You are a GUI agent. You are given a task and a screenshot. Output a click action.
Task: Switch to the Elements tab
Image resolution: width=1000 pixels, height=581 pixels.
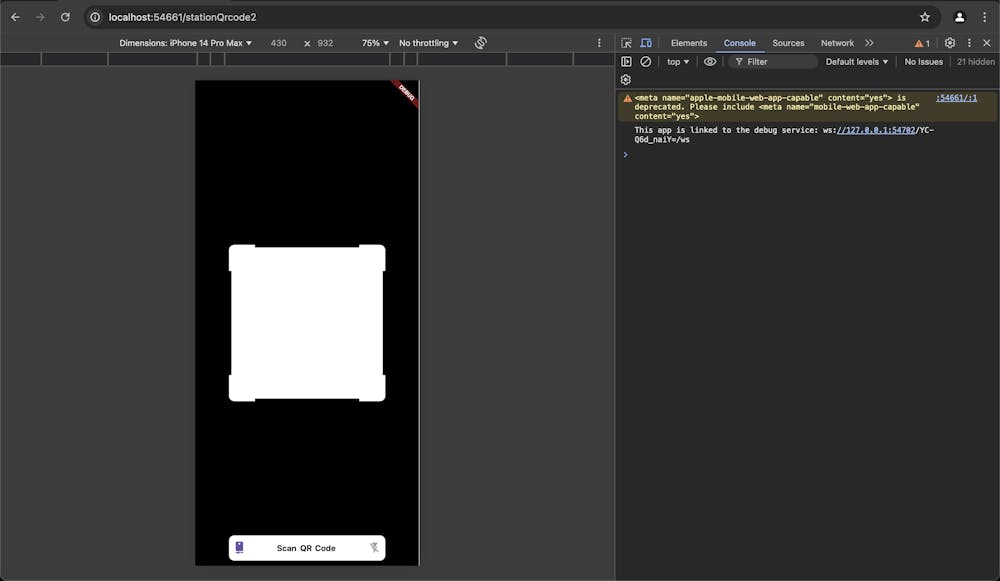coord(688,43)
